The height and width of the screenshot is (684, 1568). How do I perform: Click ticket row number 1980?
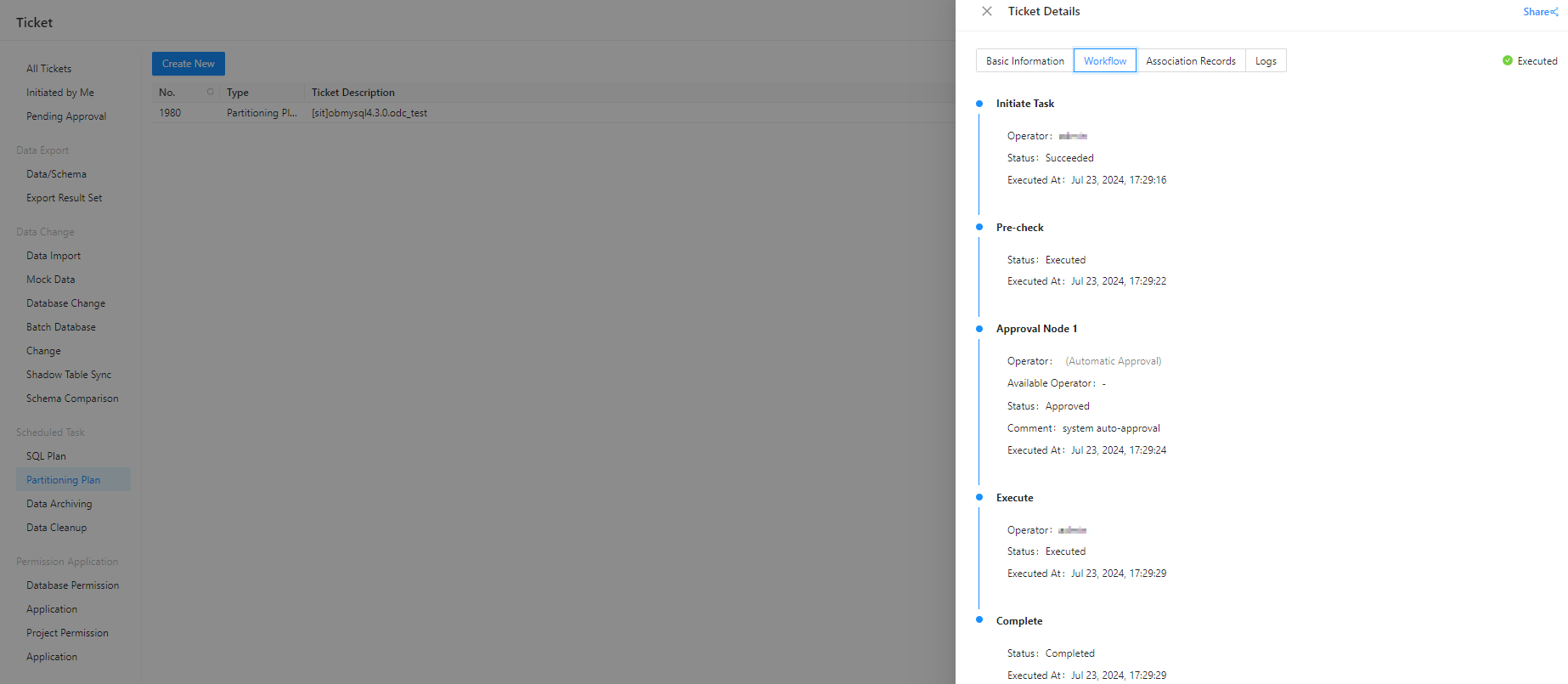click(x=170, y=113)
